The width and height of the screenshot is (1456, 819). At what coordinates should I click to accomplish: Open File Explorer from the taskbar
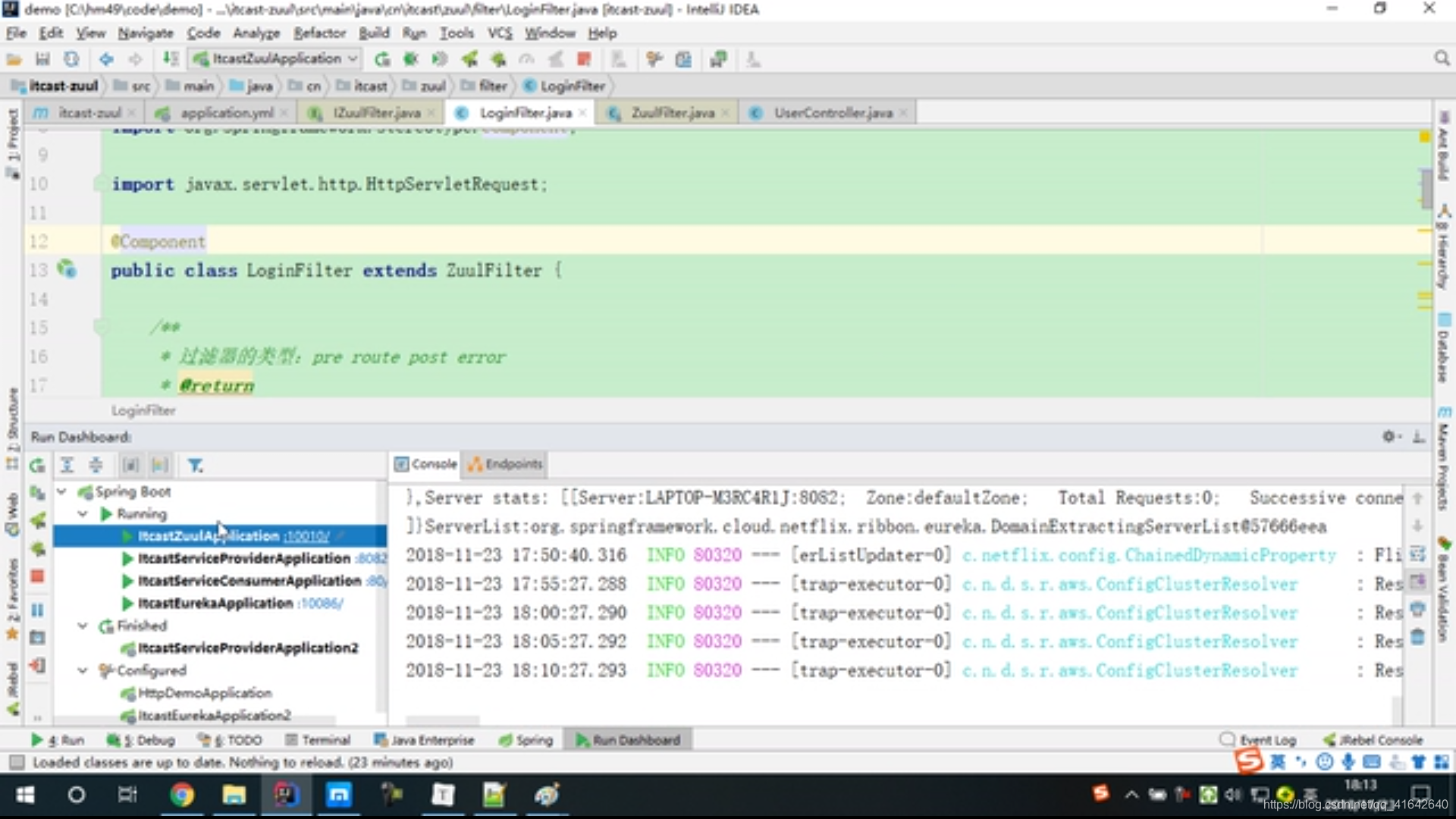tap(234, 795)
